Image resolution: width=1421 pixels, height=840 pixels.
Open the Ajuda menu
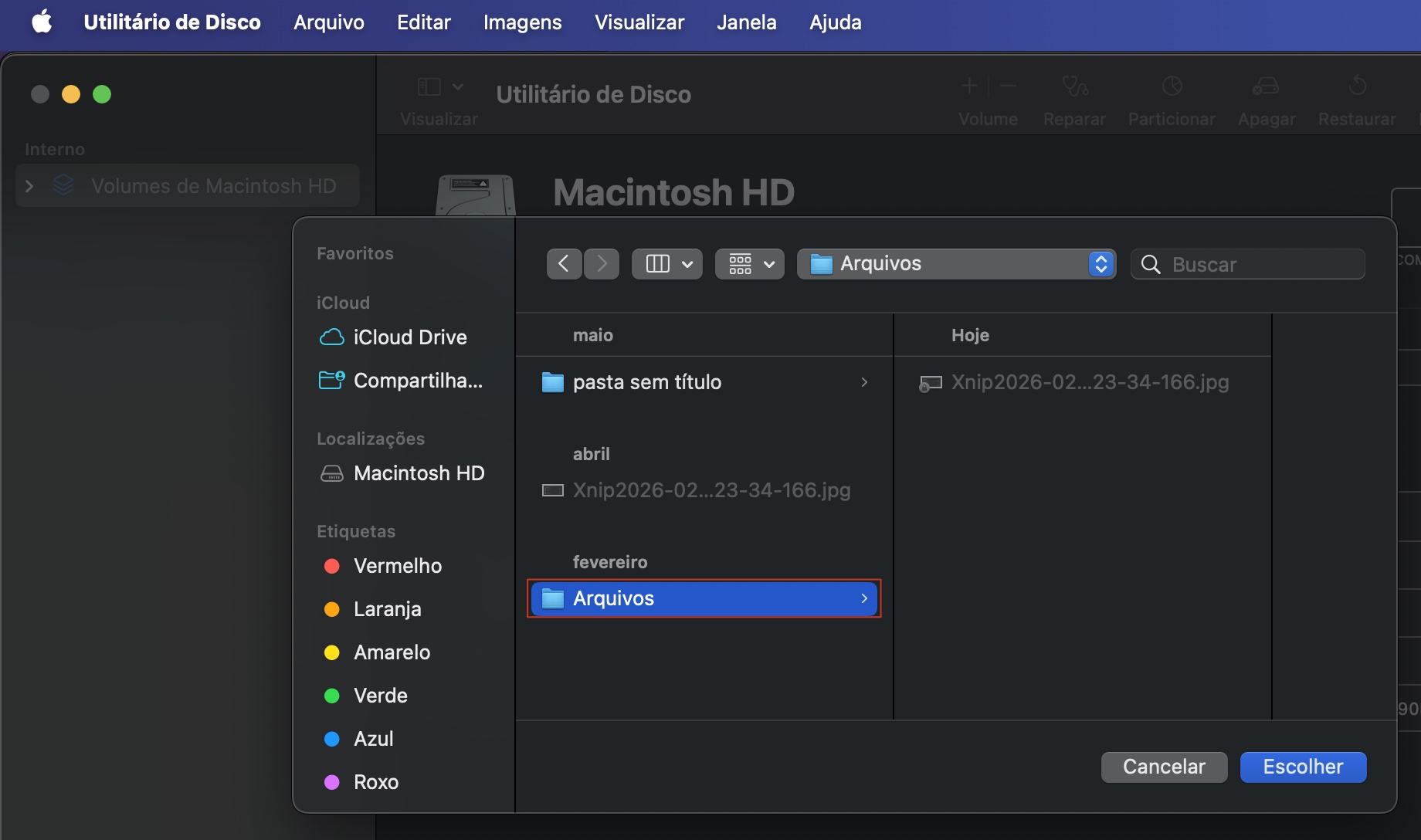point(836,22)
